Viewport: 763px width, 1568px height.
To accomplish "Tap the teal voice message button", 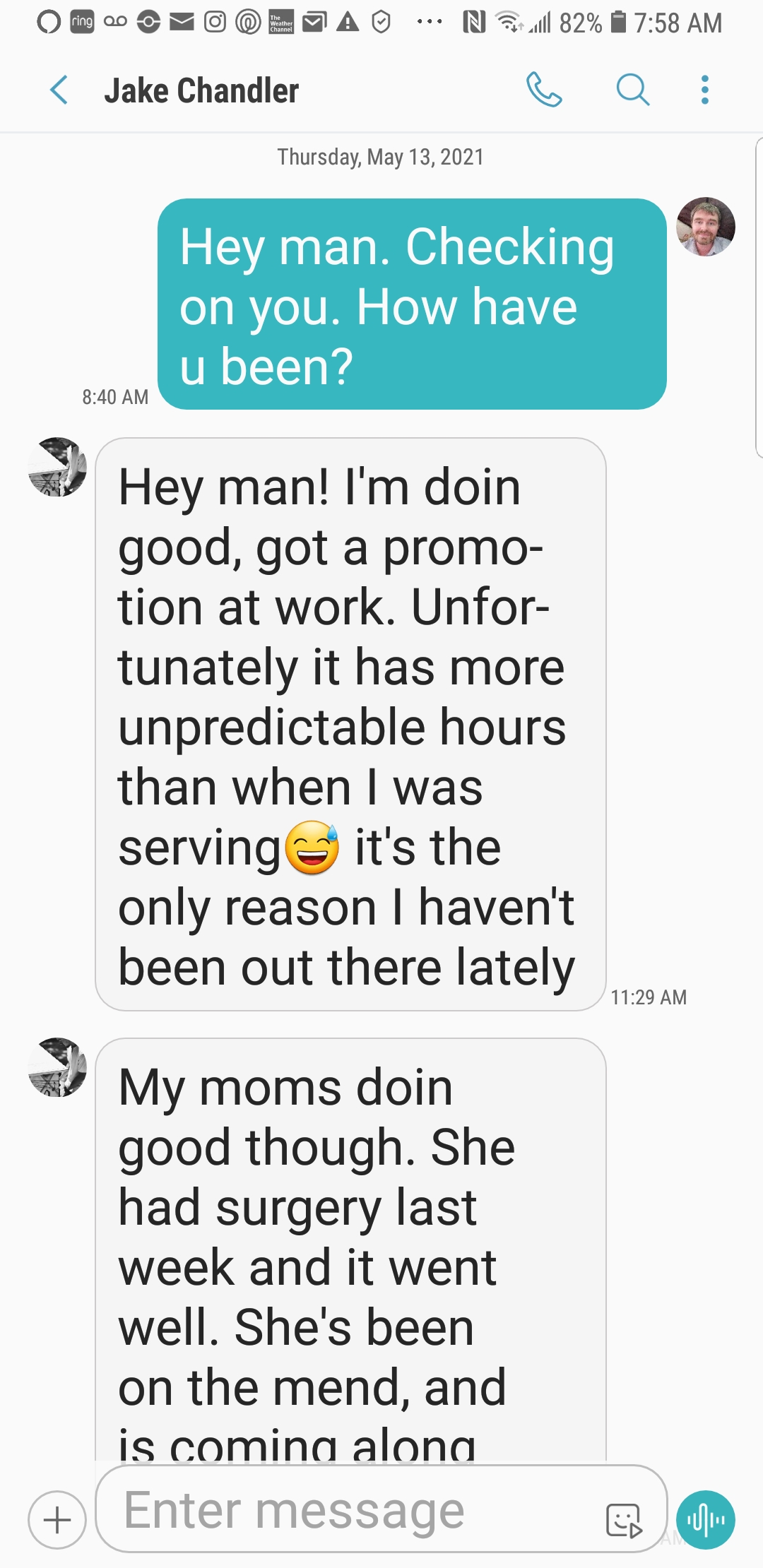I will (705, 1520).
